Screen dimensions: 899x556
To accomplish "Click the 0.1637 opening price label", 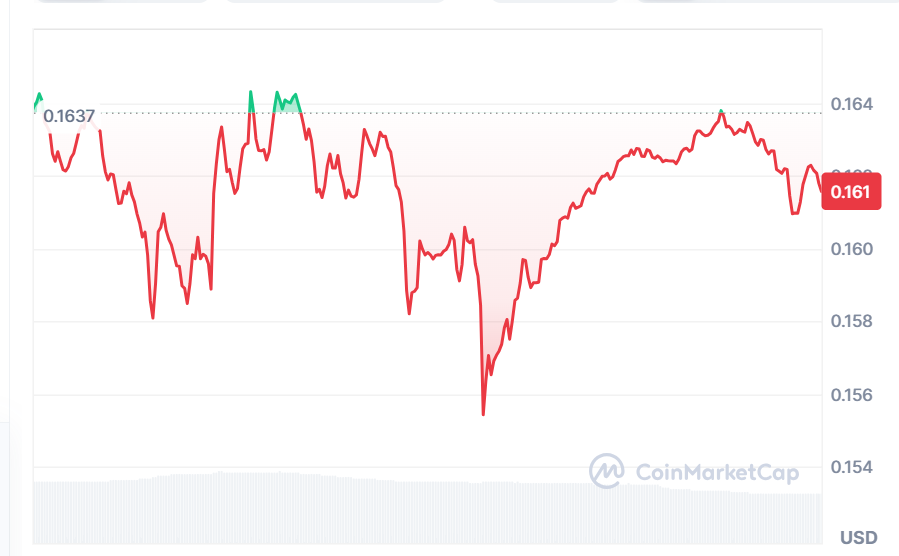I will (x=69, y=116).
